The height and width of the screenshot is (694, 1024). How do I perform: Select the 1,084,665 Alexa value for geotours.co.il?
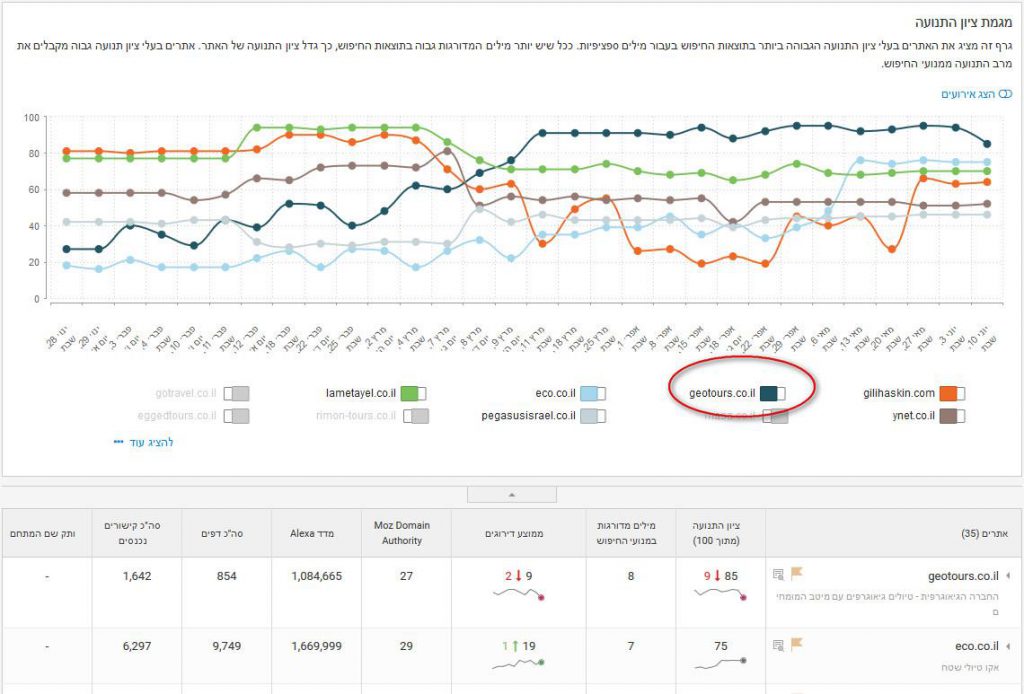pyautogui.click(x=317, y=576)
